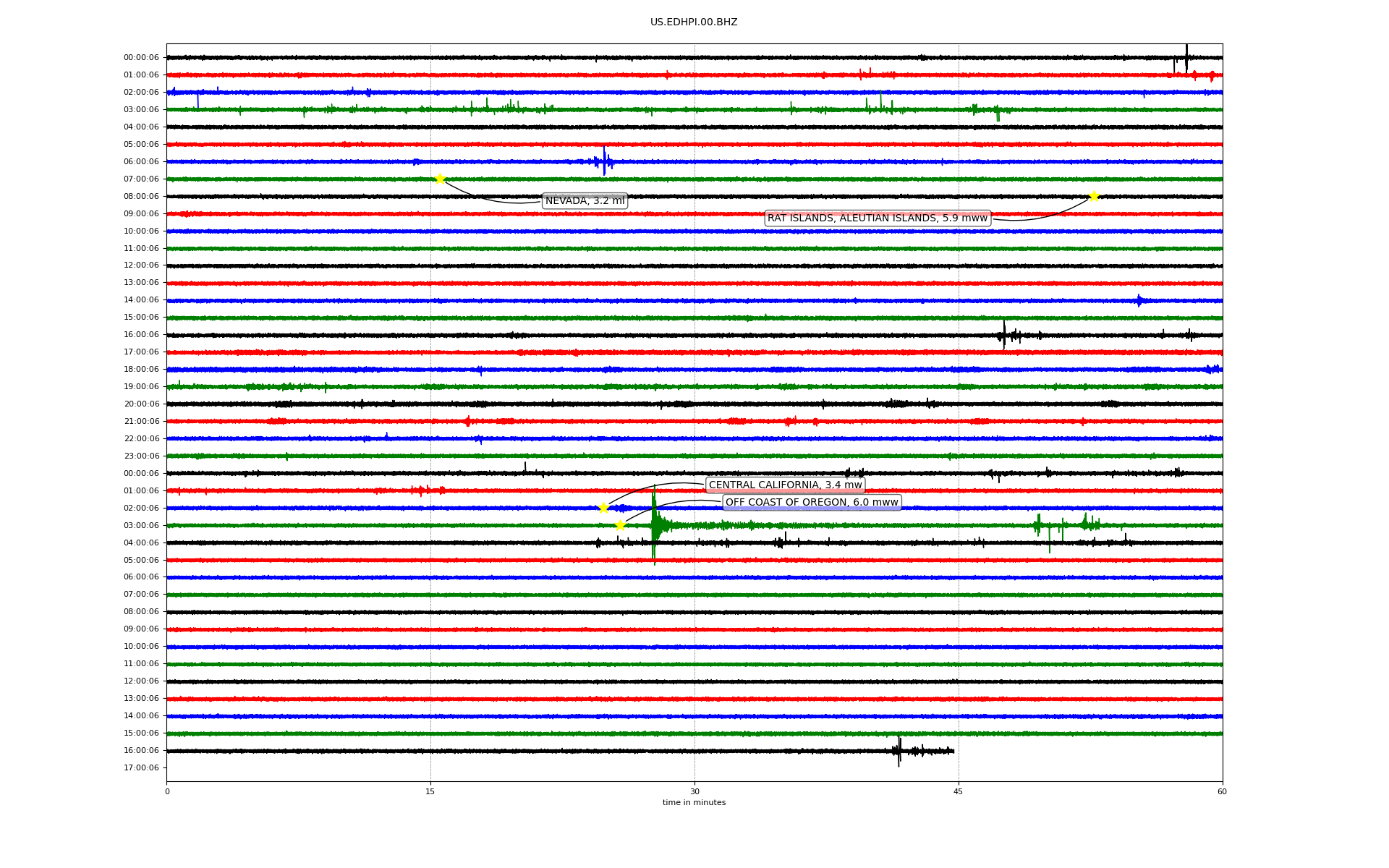Click the Rat Islands earthquake star marker

tap(1094, 196)
